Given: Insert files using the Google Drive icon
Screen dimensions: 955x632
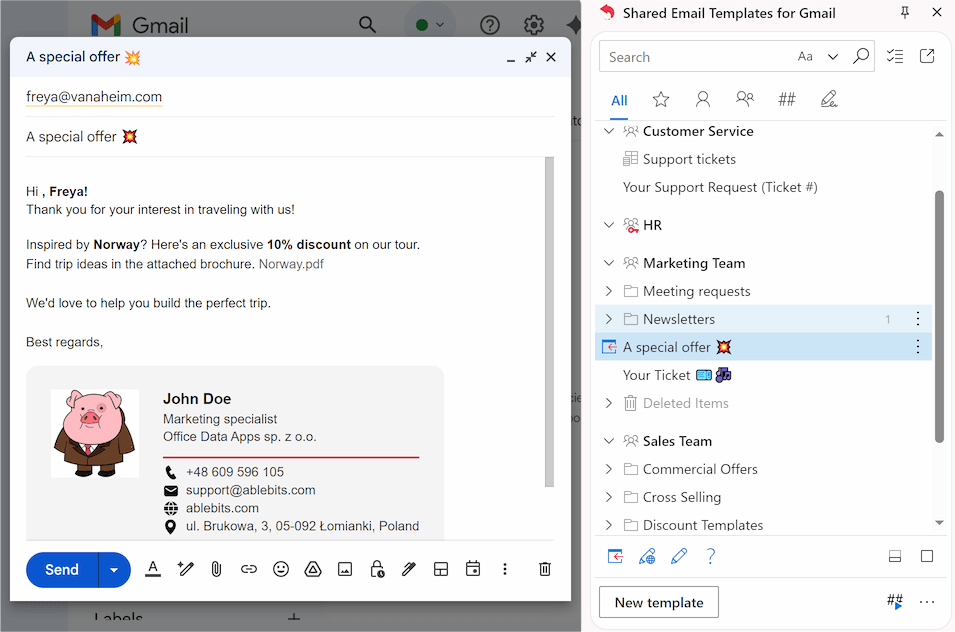Looking at the screenshot, I should (x=313, y=569).
